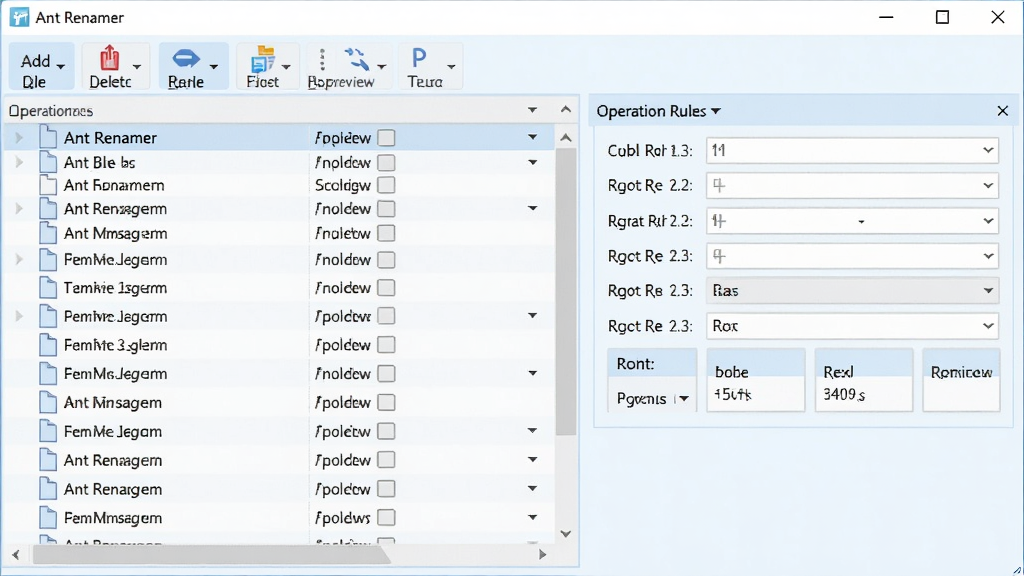Click the blue Rarle toolbar icon
The height and width of the screenshot is (576, 1024).
(186, 59)
